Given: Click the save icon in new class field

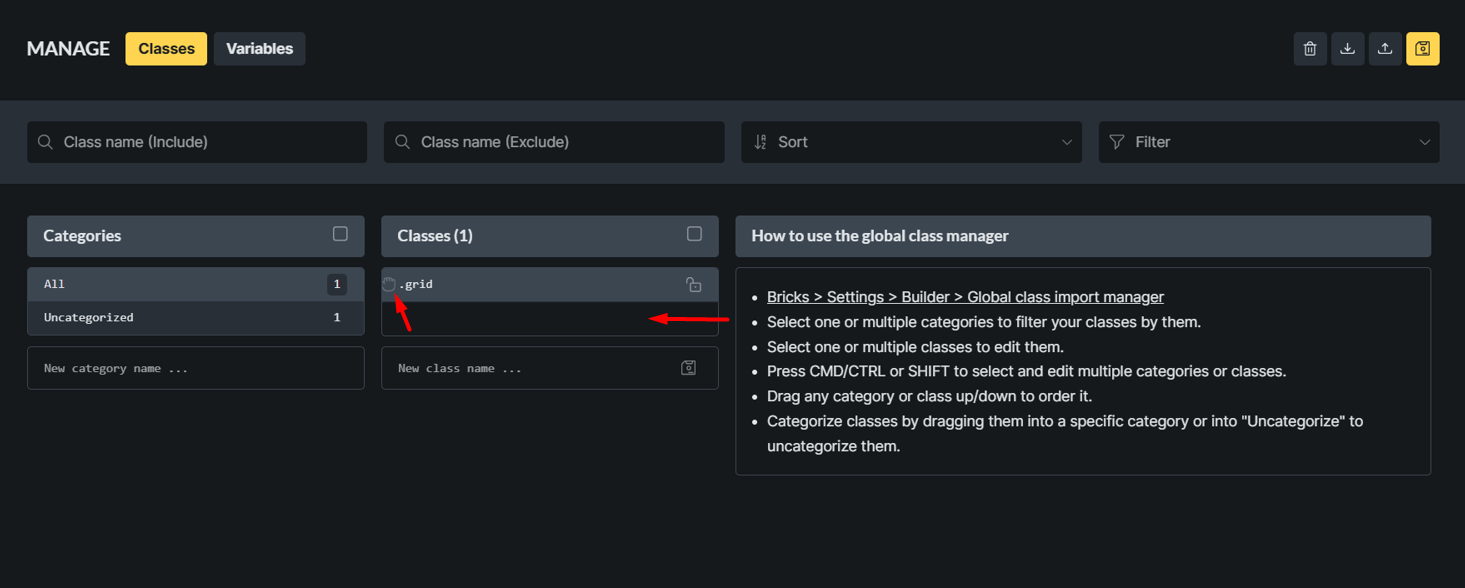Looking at the screenshot, I should (688, 368).
